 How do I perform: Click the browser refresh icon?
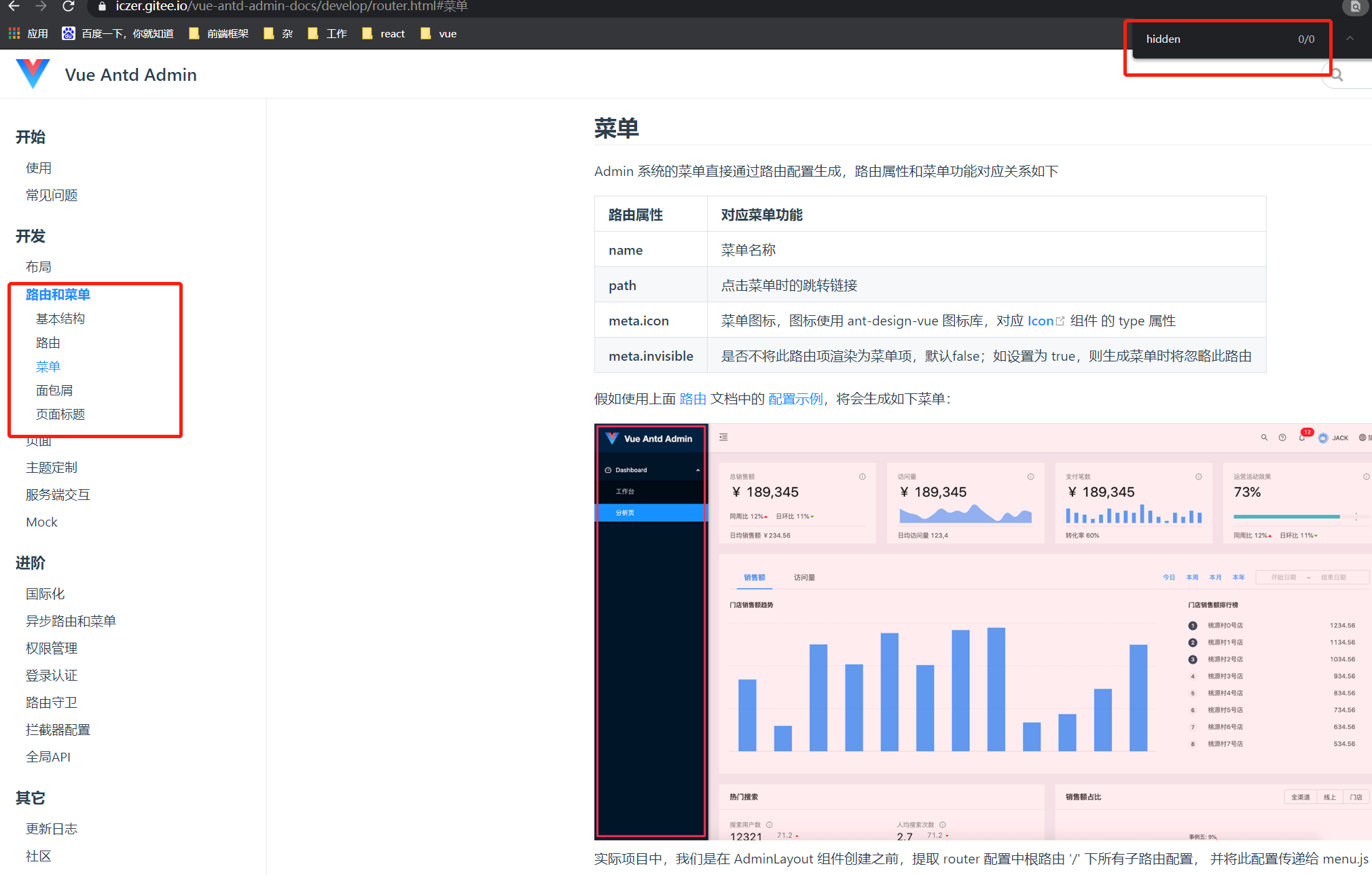67,7
